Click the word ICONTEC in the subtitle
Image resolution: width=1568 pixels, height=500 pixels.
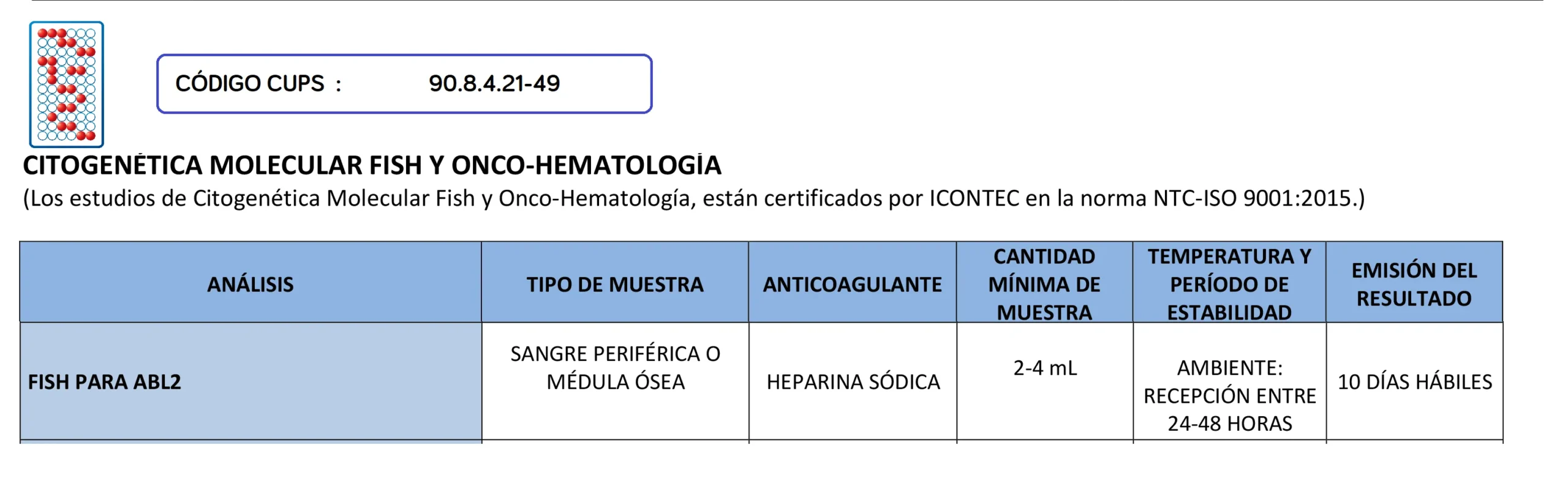coord(974,198)
